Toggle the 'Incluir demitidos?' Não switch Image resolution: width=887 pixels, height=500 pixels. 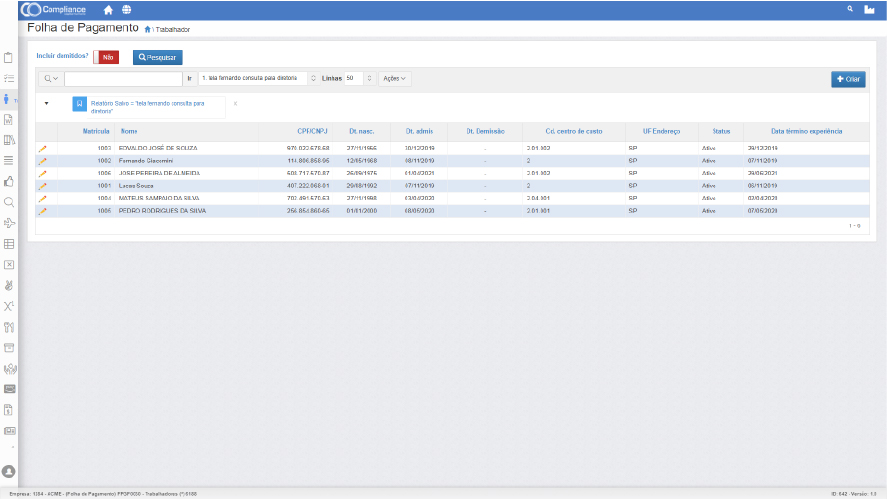(107, 57)
